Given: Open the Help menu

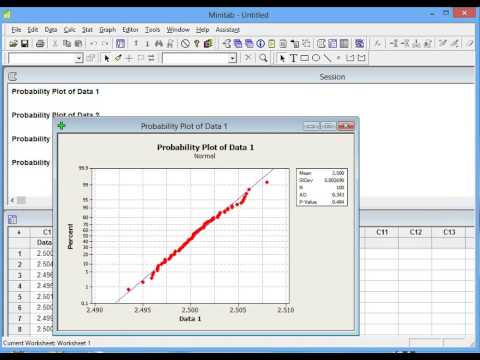Looking at the screenshot, I should point(202,30).
